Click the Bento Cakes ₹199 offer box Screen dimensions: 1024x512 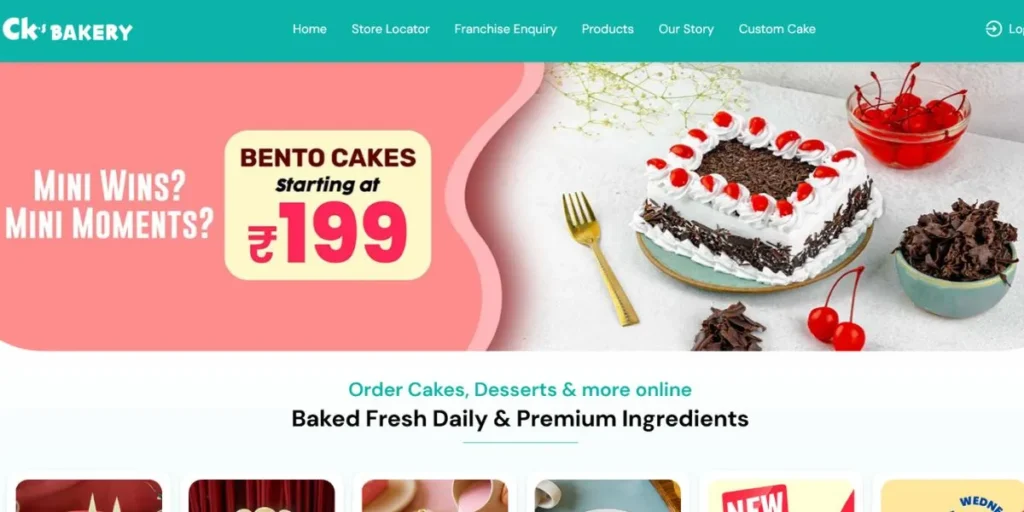pyautogui.click(x=328, y=205)
